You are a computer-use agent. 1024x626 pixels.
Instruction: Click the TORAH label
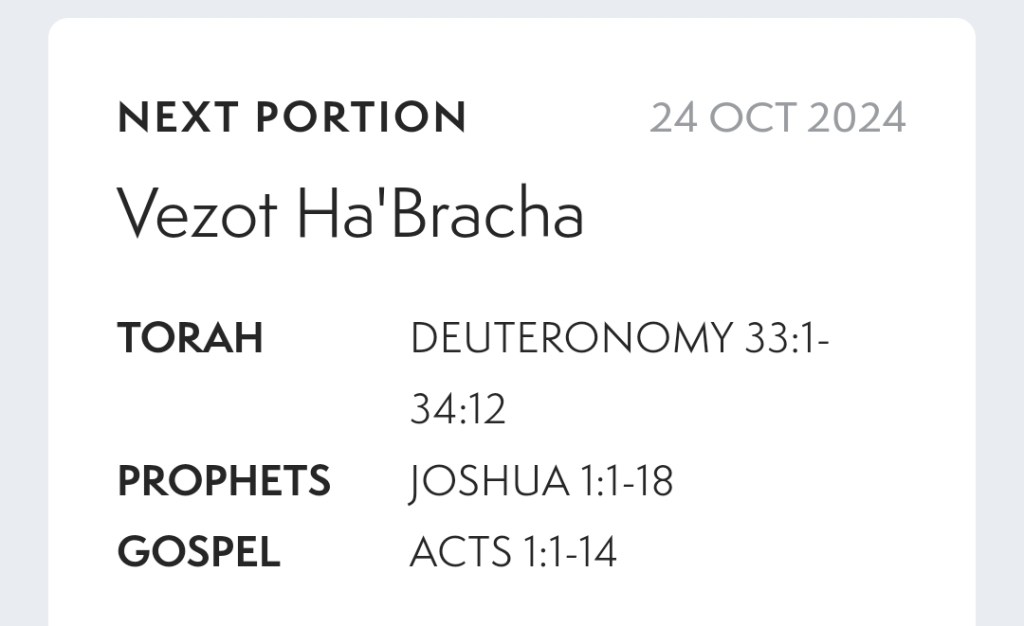tap(190, 338)
